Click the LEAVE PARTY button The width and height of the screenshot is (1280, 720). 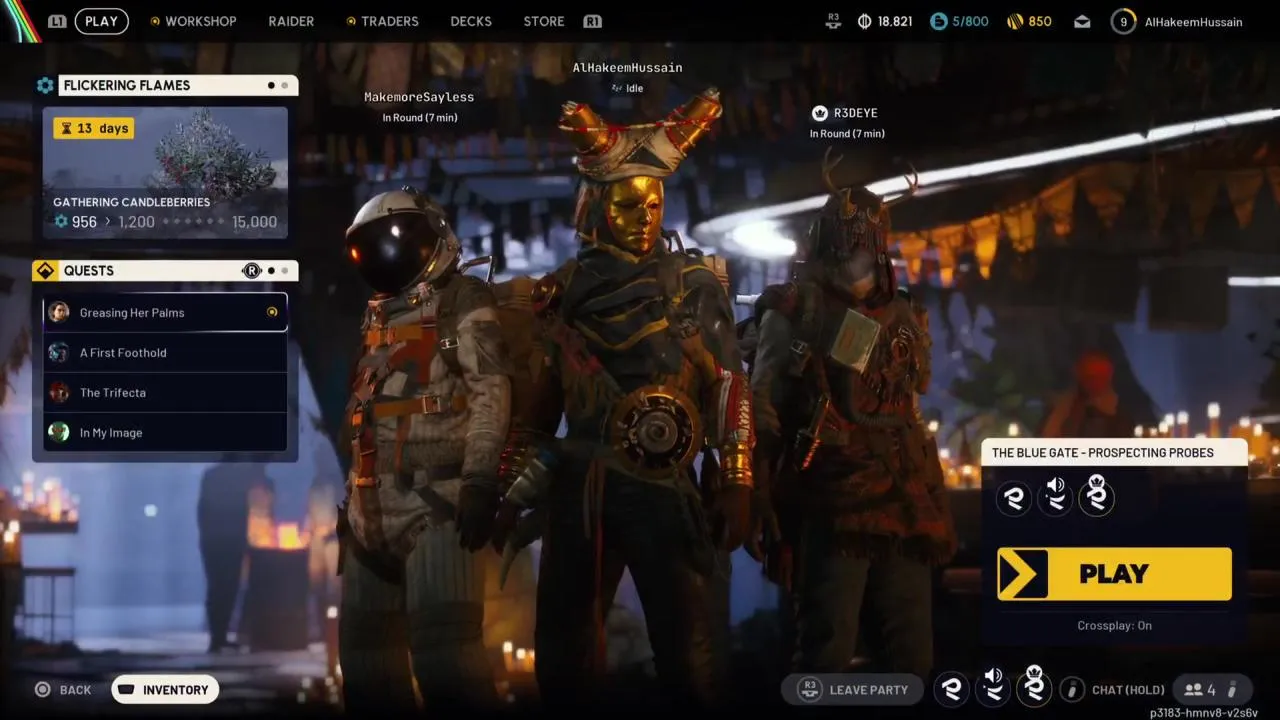pos(854,689)
